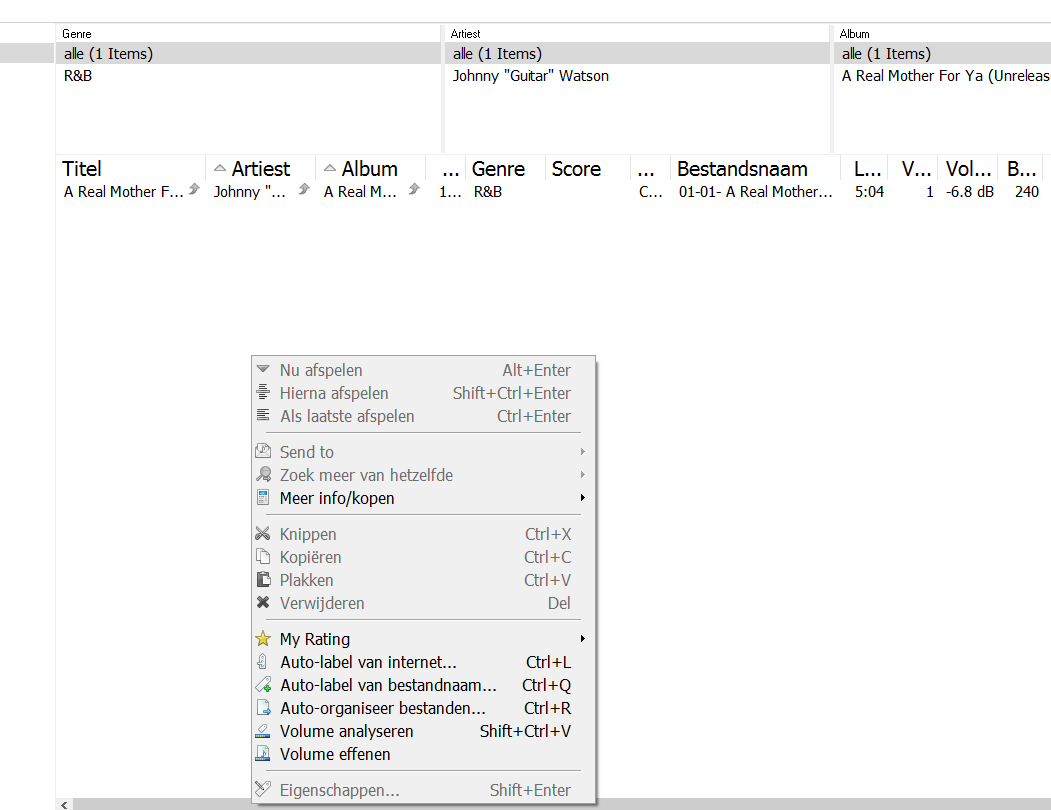Image resolution: width=1051 pixels, height=810 pixels.
Task: Click the Auto-label van internet icon
Action: point(263,662)
